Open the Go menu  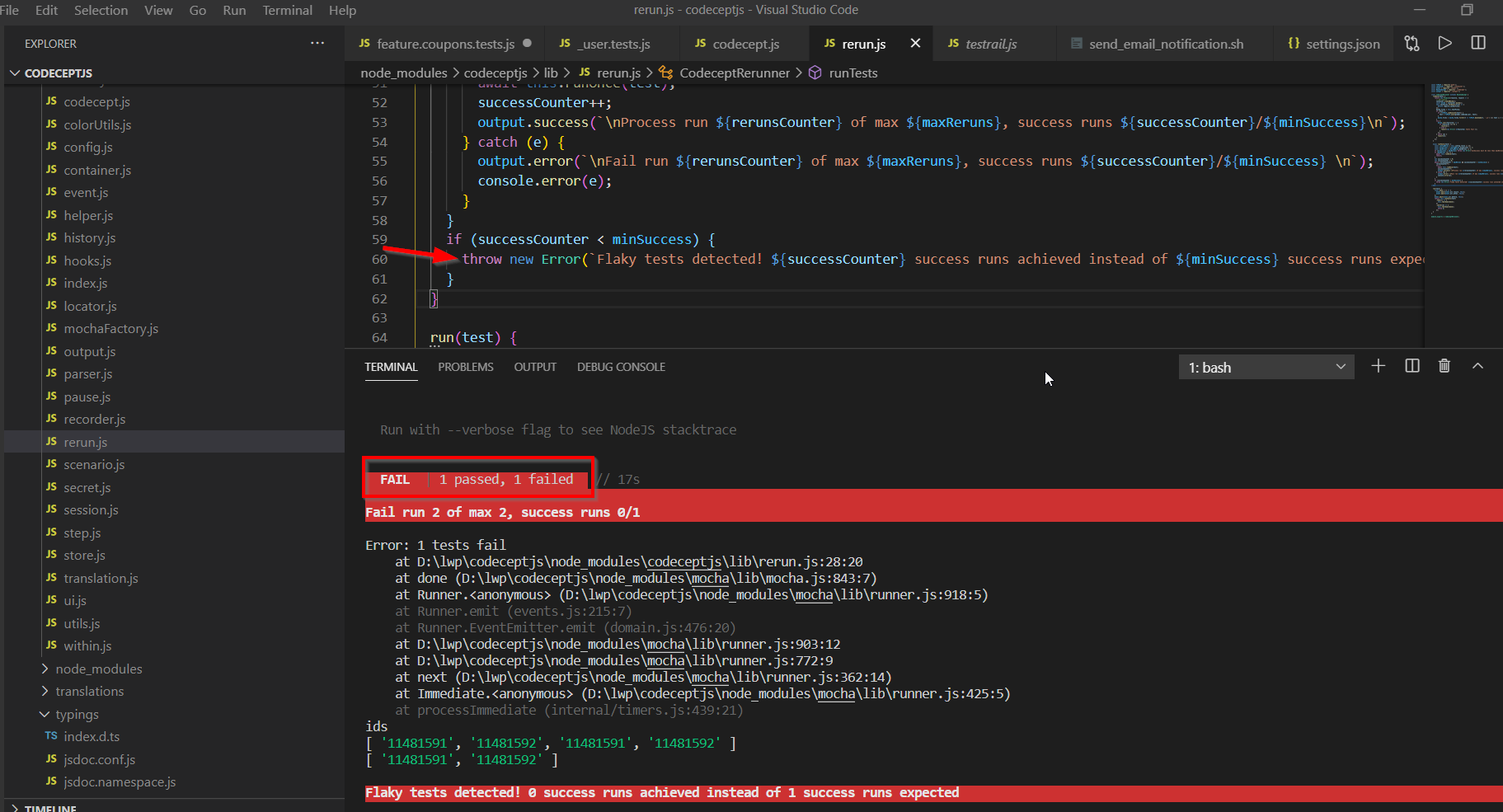198,10
